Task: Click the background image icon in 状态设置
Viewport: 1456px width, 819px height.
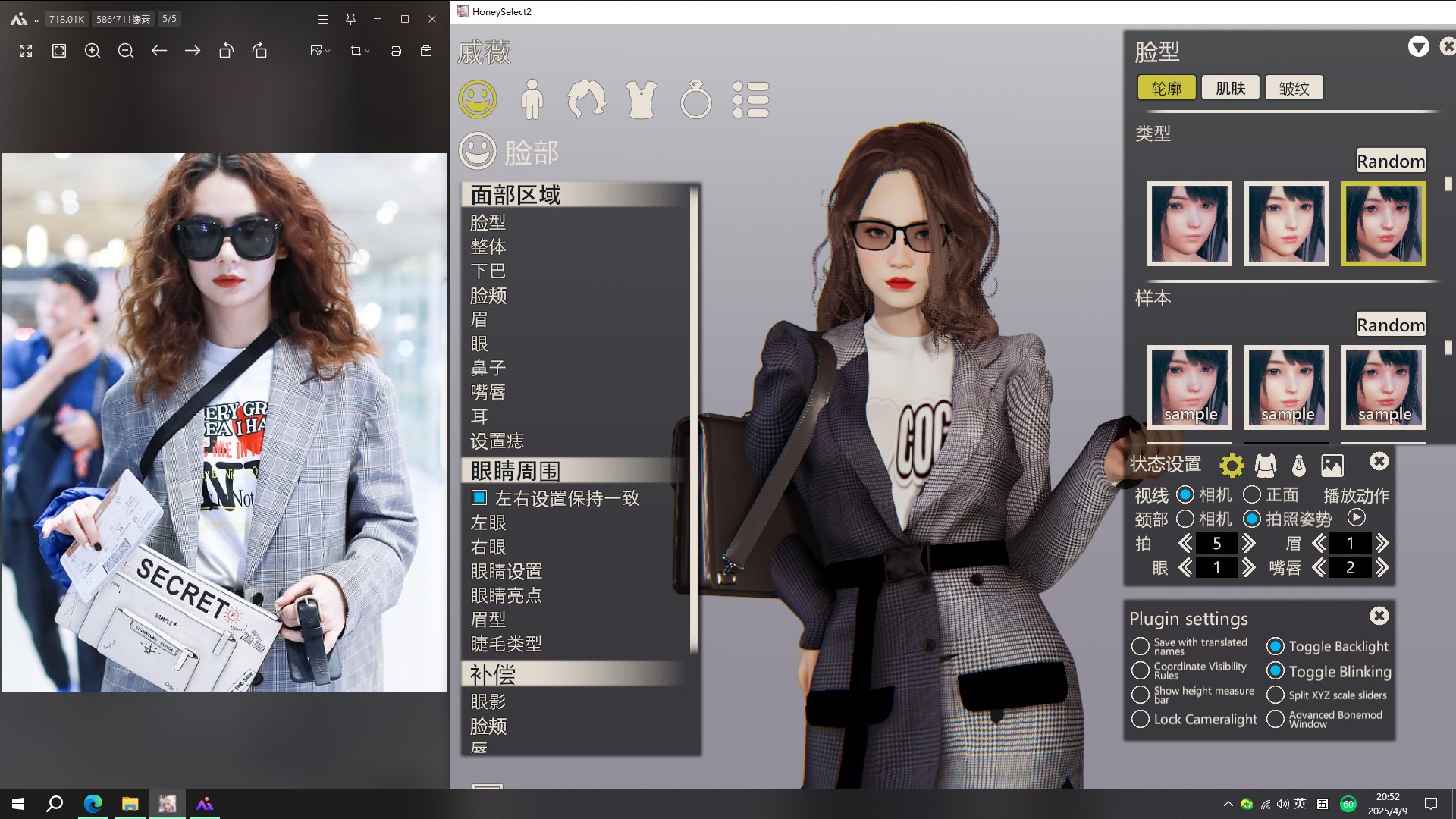Action: click(1332, 465)
